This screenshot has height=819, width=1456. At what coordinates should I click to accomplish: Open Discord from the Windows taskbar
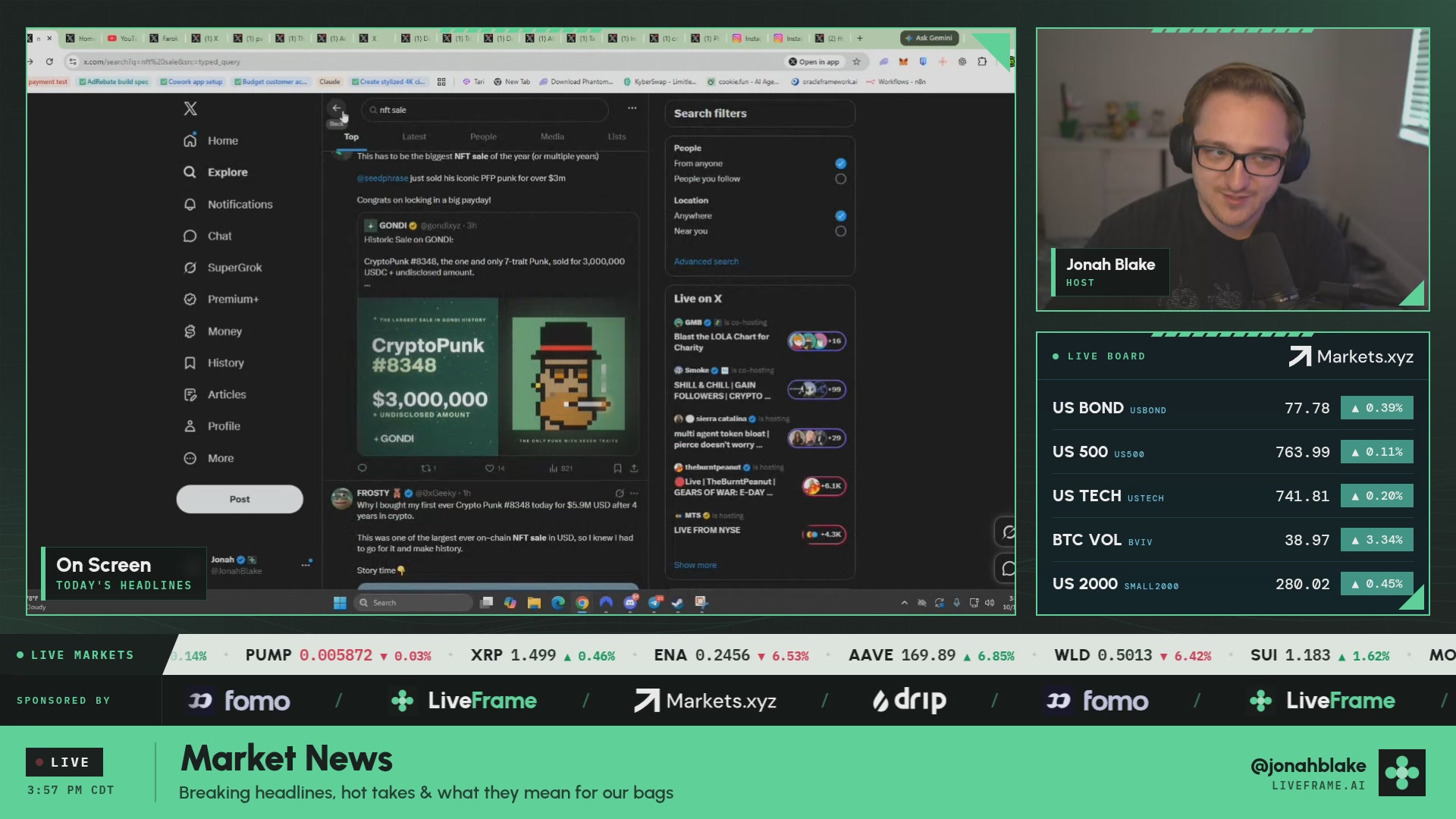point(630,603)
